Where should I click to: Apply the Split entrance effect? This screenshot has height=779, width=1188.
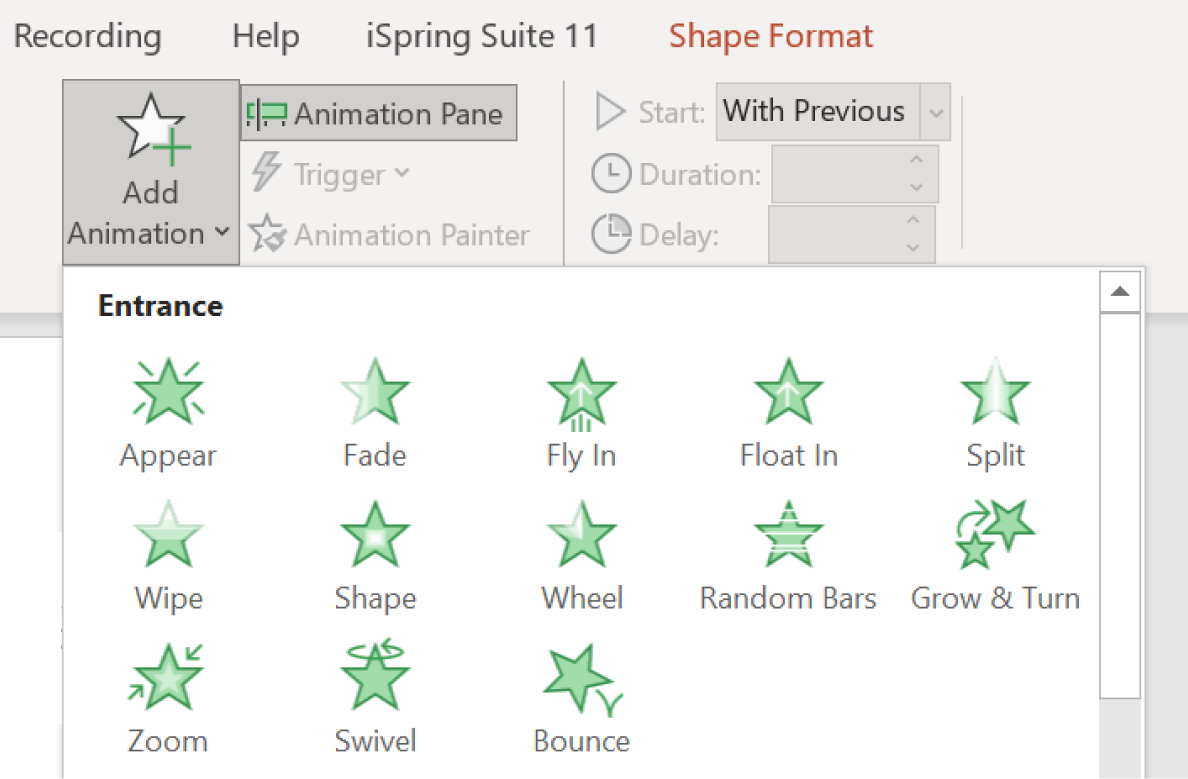point(995,408)
